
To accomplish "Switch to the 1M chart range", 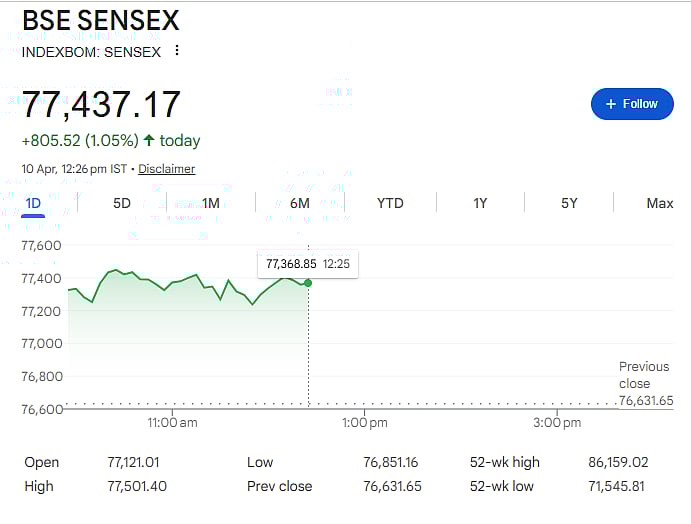I will tap(211, 204).
